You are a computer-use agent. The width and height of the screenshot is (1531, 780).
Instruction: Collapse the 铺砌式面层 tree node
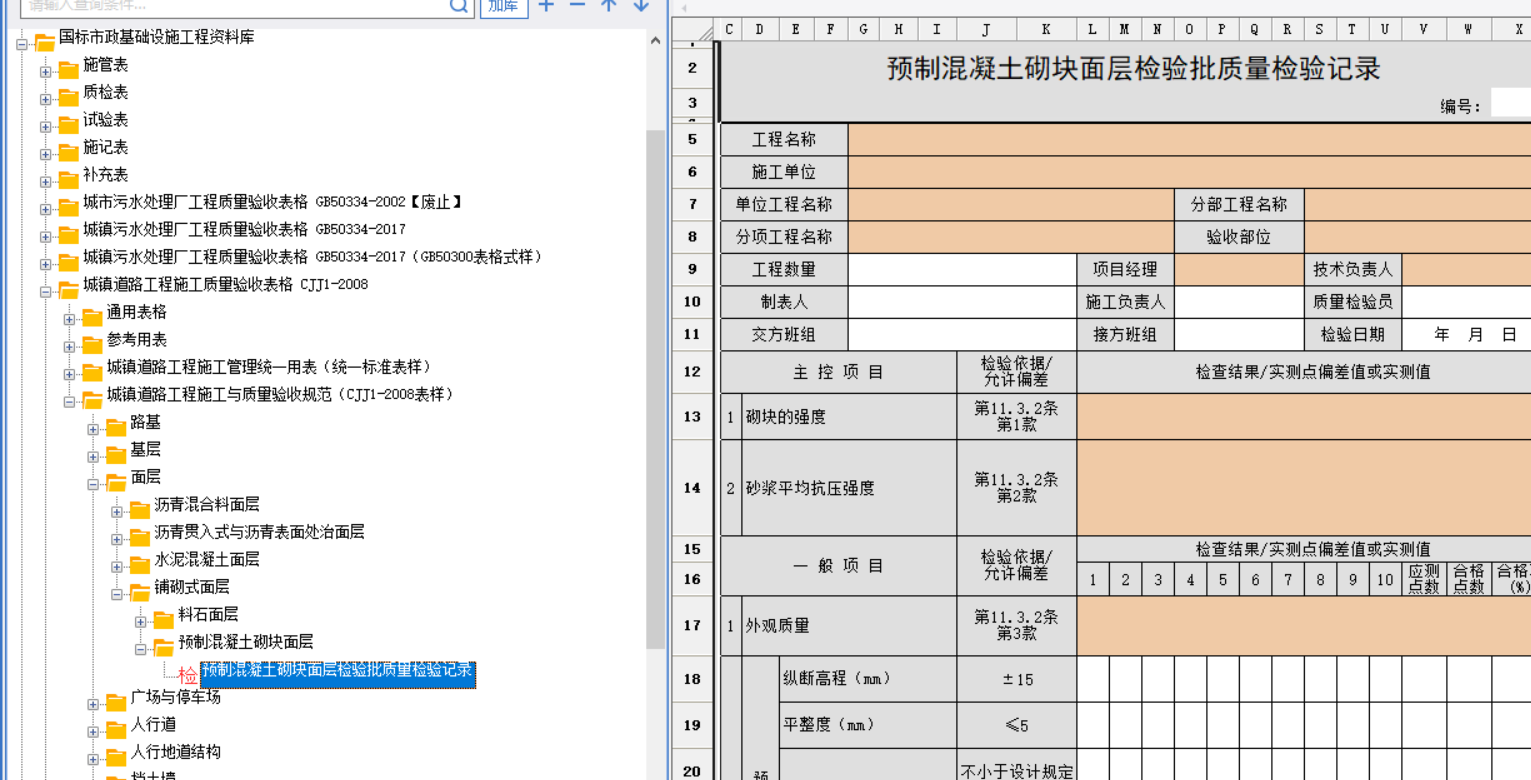117,594
